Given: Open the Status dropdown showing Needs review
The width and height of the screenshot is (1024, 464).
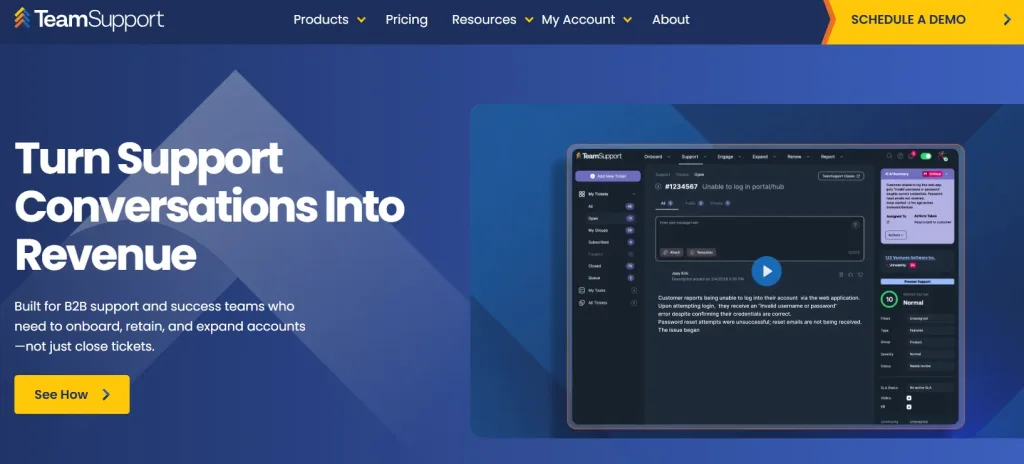Looking at the screenshot, I should point(931,367).
